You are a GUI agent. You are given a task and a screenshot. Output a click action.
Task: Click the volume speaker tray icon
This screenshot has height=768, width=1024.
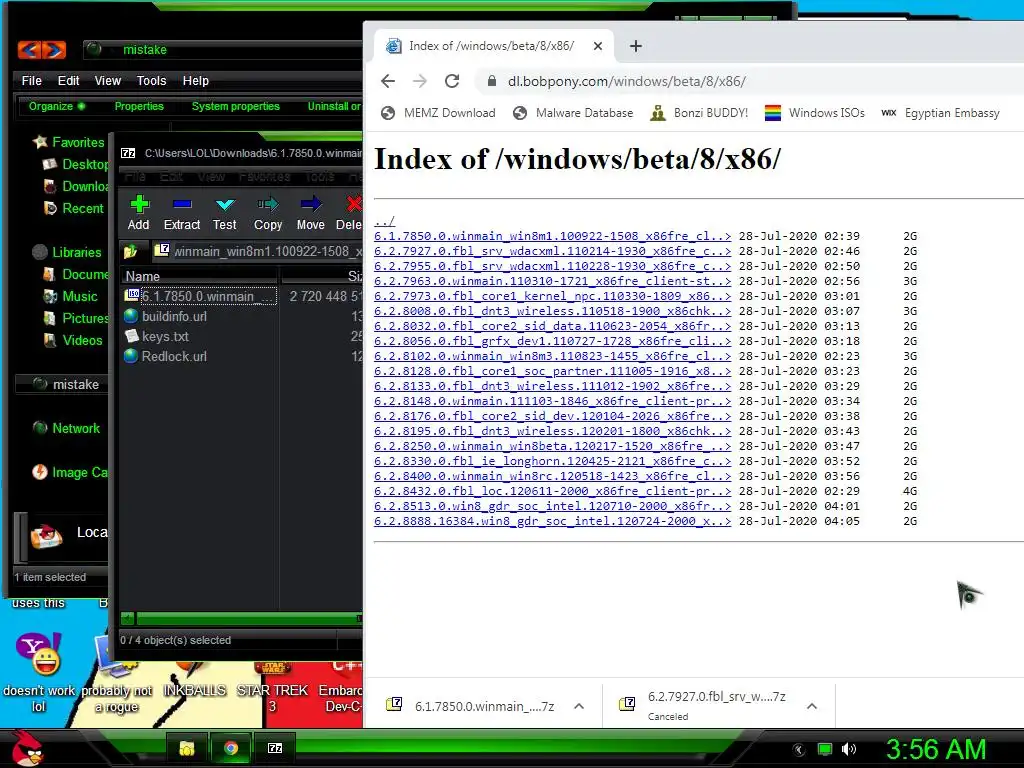(x=849, y=749)
